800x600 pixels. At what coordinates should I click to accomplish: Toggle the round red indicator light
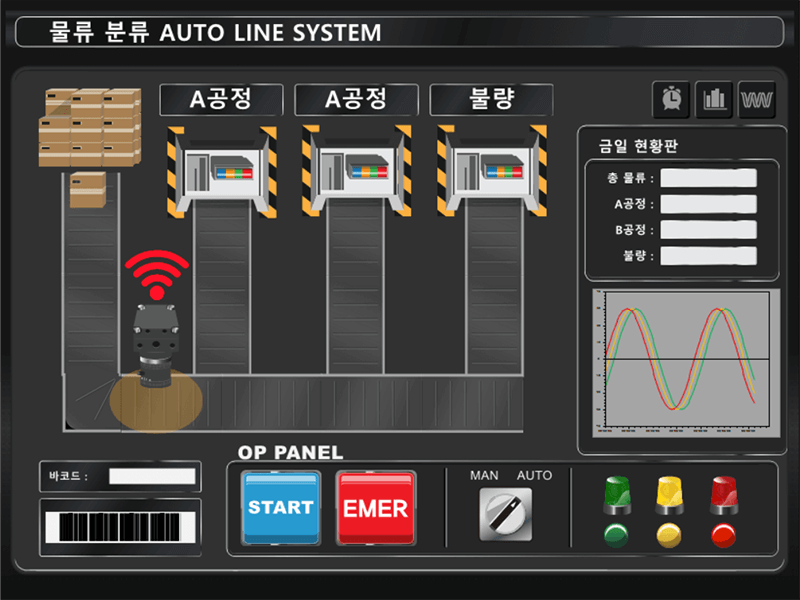point(723,535)
